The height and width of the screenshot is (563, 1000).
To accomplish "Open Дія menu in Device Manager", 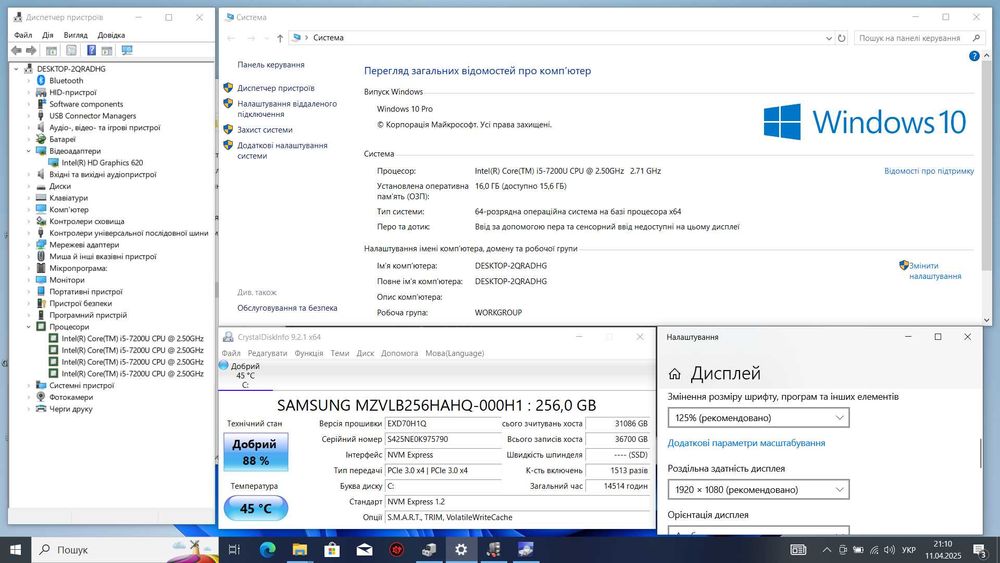I will 48,35.
